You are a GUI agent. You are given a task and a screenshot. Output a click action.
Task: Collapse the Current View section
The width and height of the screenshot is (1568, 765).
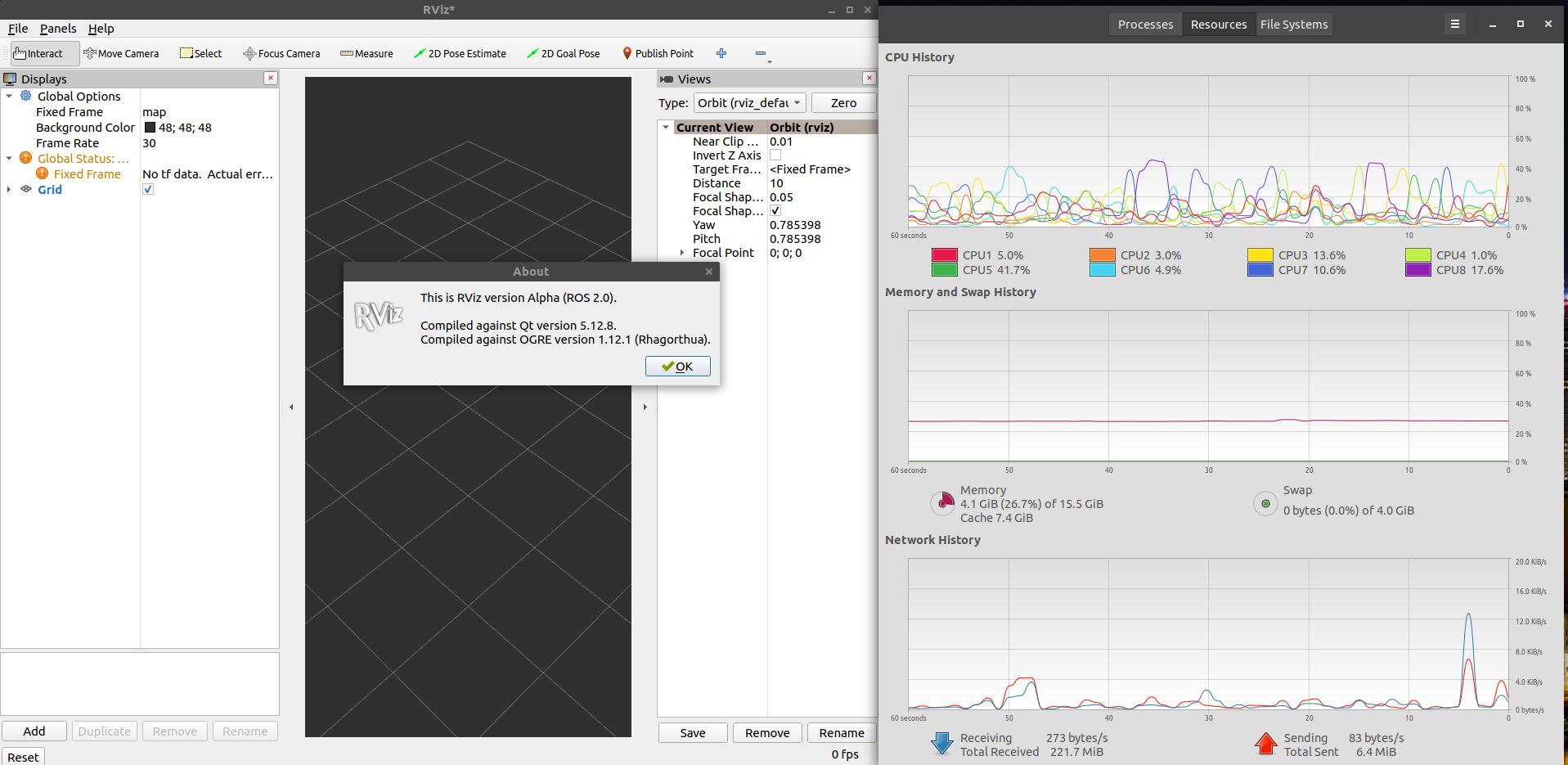coord(666,128)
